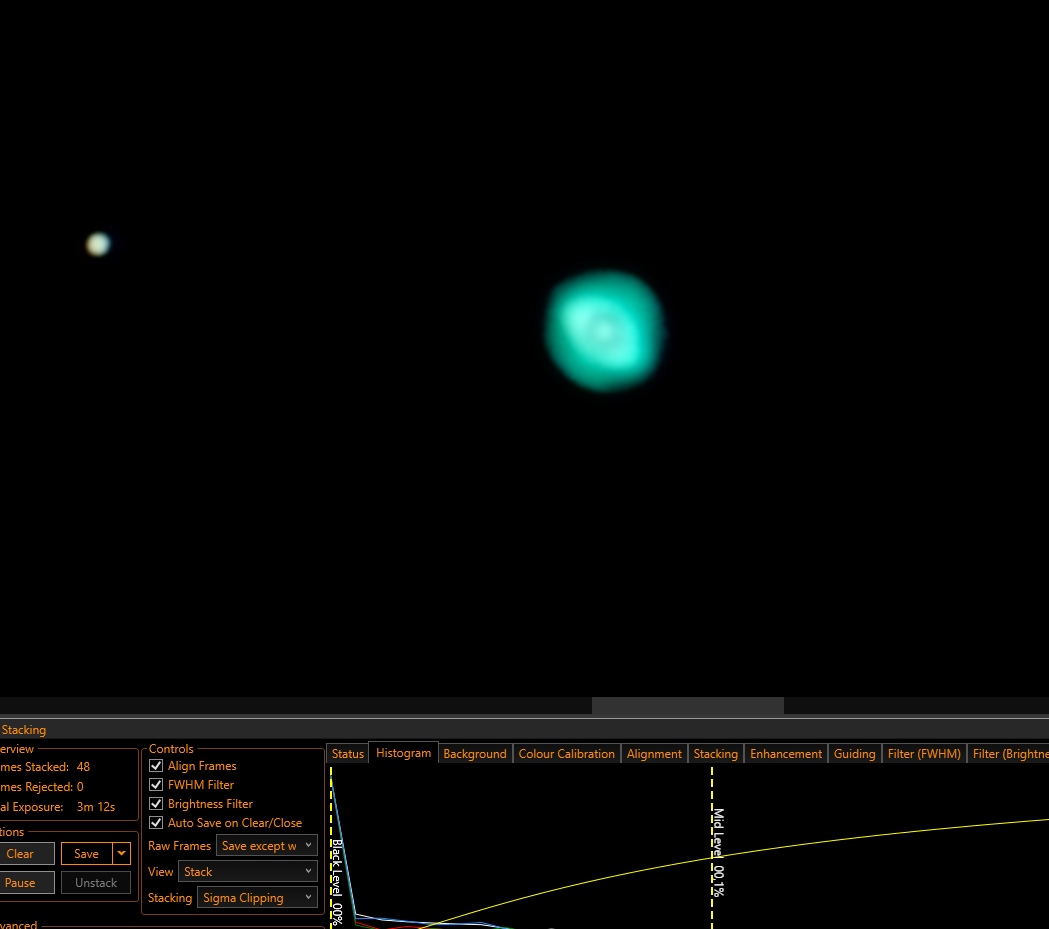This screenshot has height=929, width=1049.
Task: Save the current stack
Action: tap(86, 853)
